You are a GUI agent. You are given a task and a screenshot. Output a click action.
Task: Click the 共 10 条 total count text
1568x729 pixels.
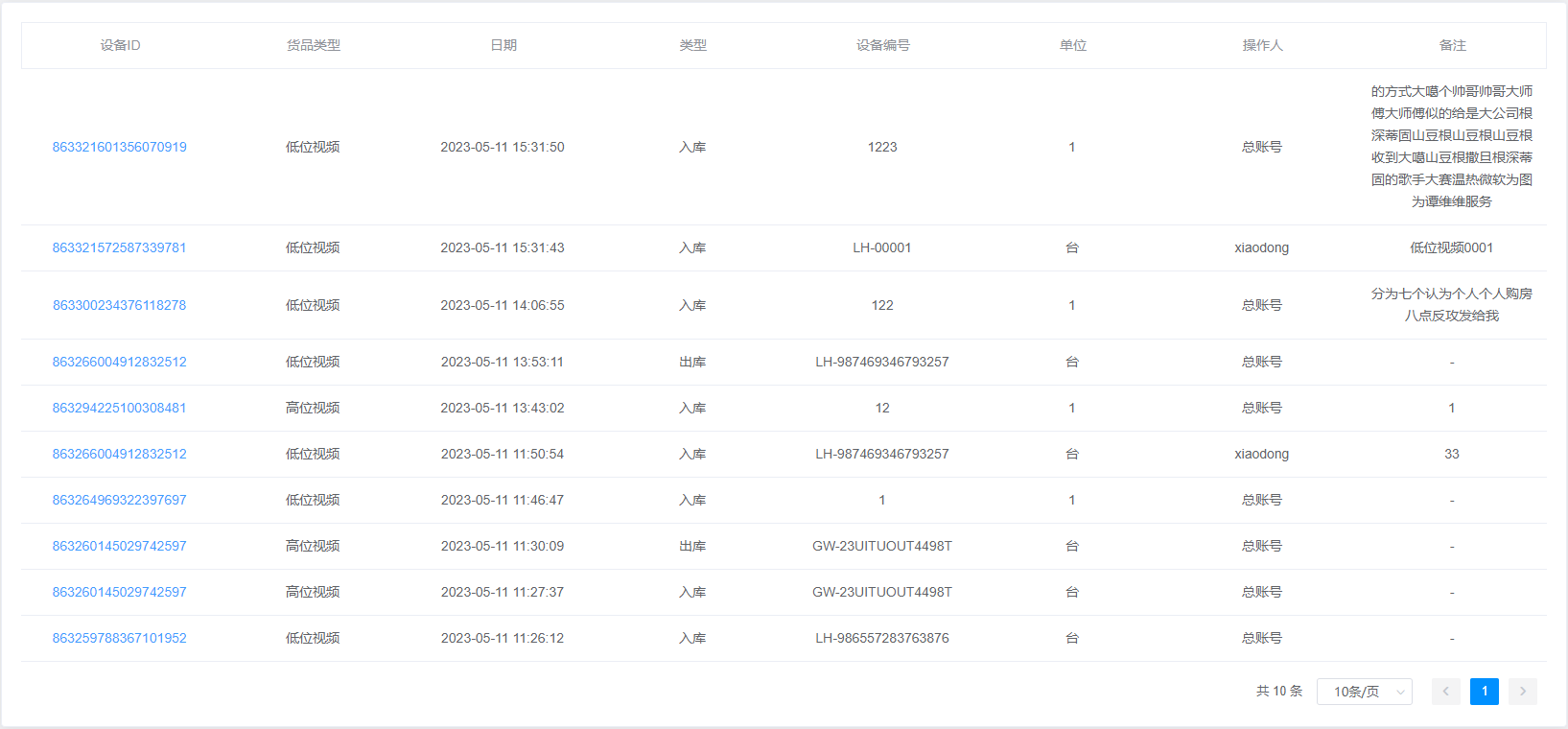[x=1278, y=692]
